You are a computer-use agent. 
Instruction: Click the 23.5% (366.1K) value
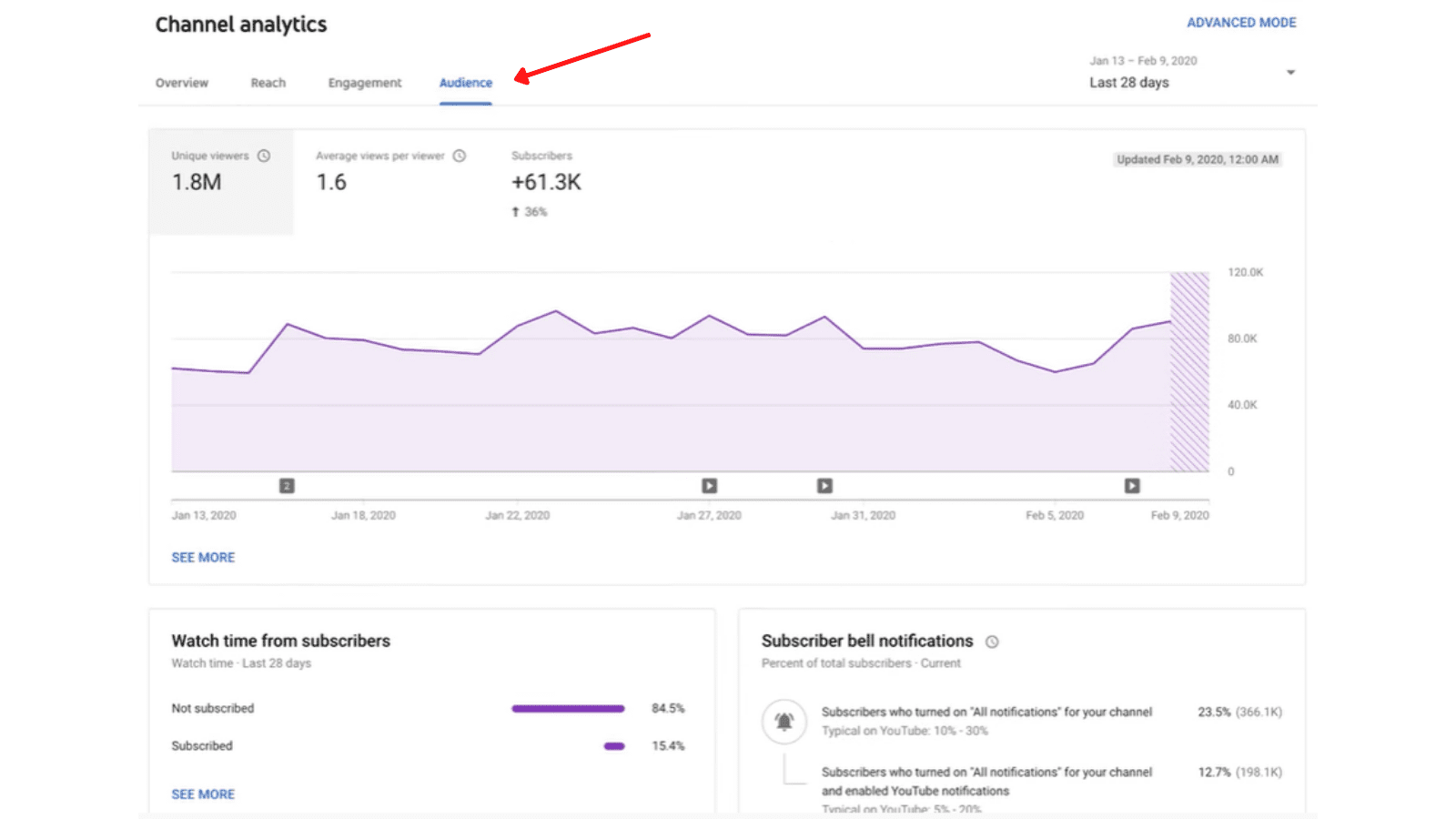(1239, 712)
